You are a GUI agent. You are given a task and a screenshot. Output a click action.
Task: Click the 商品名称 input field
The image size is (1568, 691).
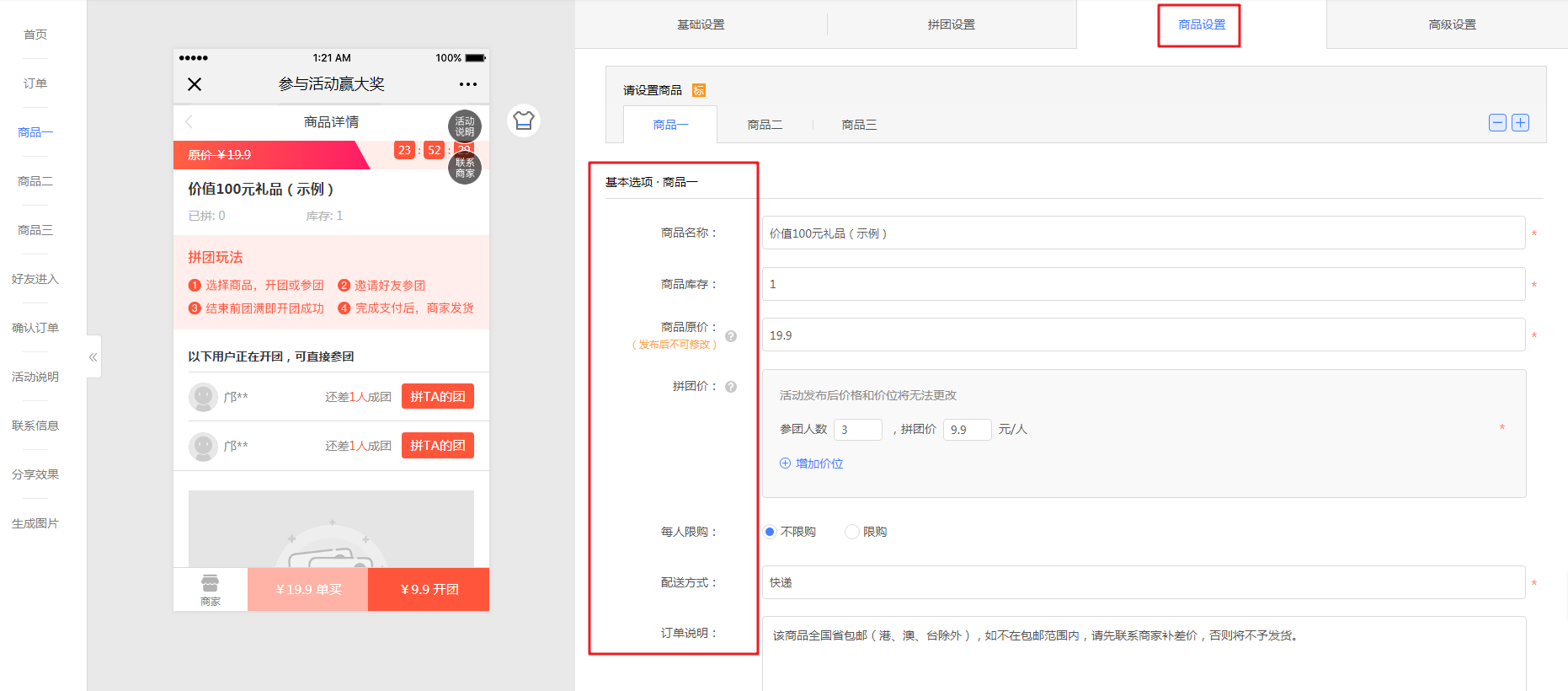point(1144,233)
